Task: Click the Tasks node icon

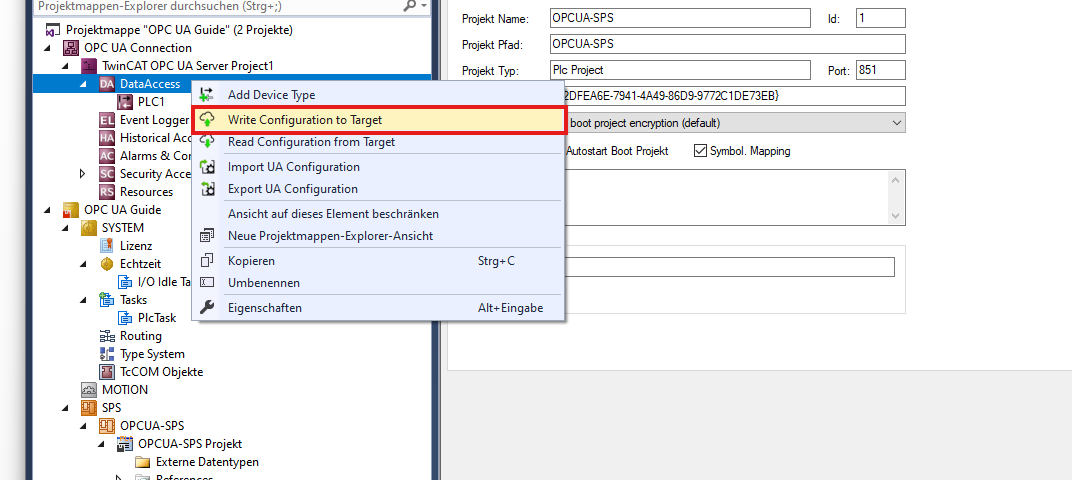Action: (107, 299)
